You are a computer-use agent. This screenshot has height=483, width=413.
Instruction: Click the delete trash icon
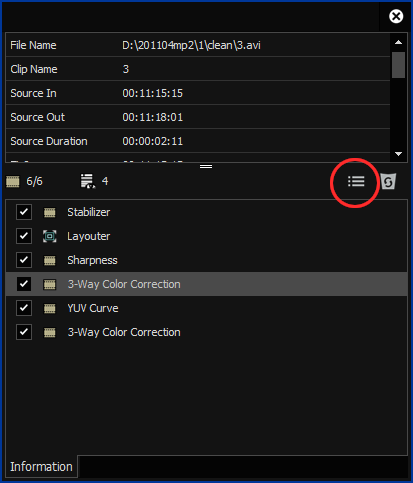tap(388, 182)
